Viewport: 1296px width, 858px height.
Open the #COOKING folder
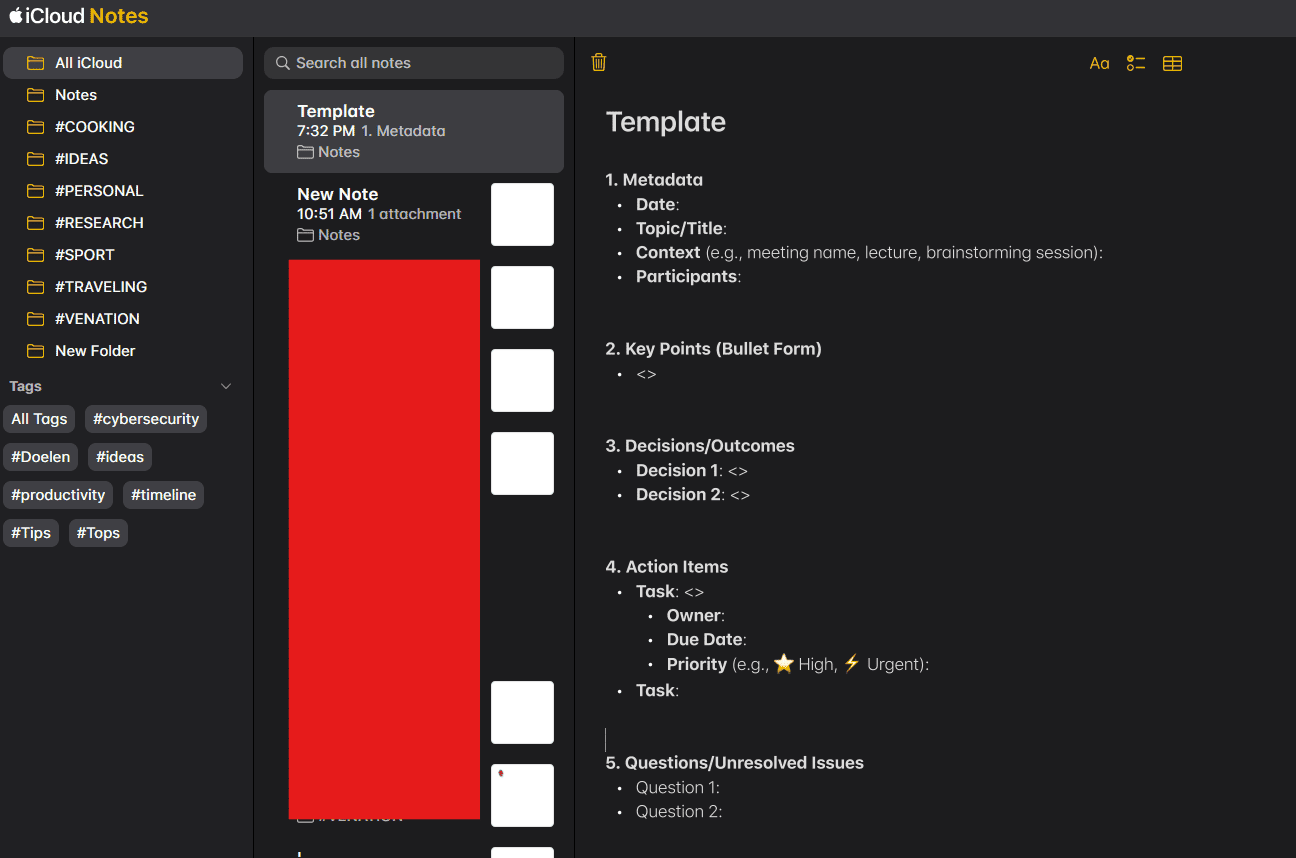click(x=123, y=127)
